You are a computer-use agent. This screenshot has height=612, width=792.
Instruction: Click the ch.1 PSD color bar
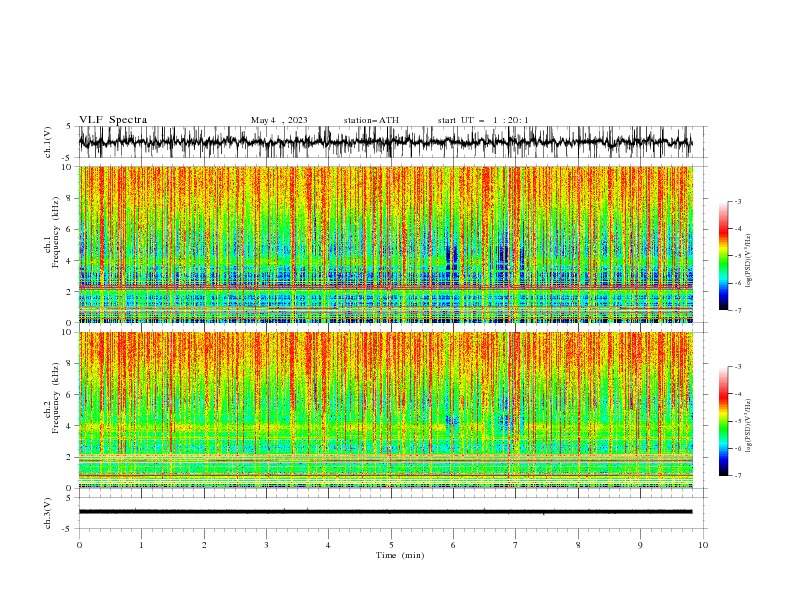(x=724, y=256)
